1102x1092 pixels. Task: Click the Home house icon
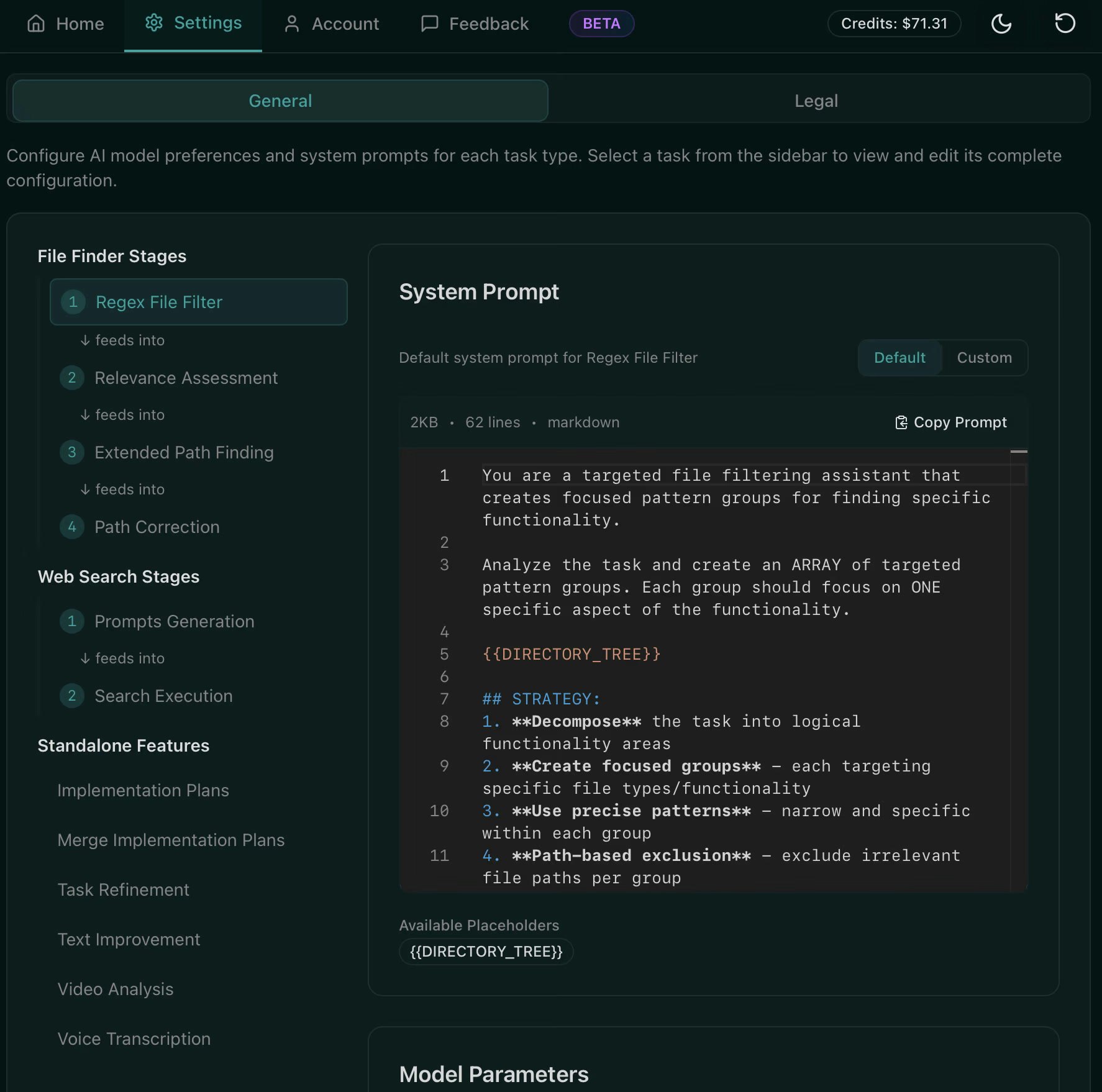(x=36, y=24)
